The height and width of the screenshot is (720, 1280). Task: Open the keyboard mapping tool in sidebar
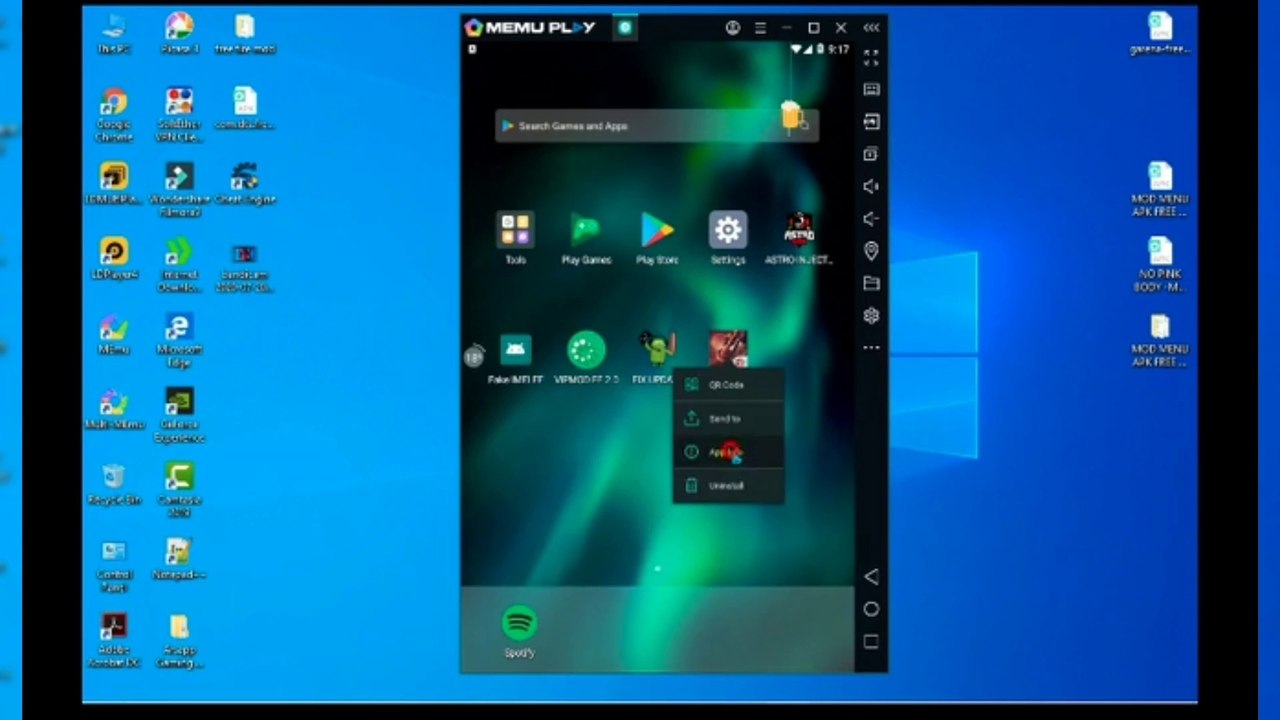tap(871, 90)
